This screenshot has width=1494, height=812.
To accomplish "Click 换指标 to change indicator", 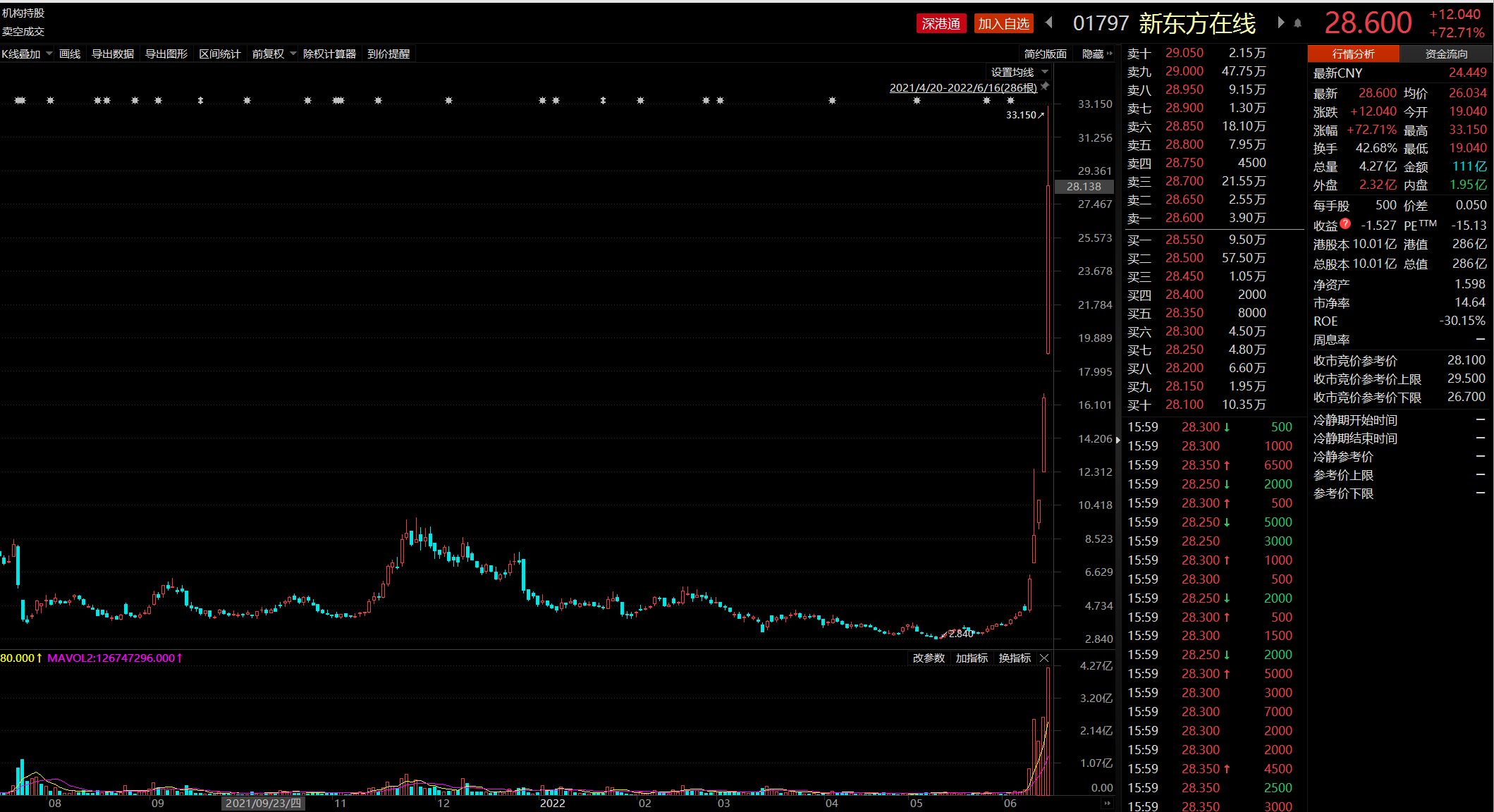I will click(1015, 658).
